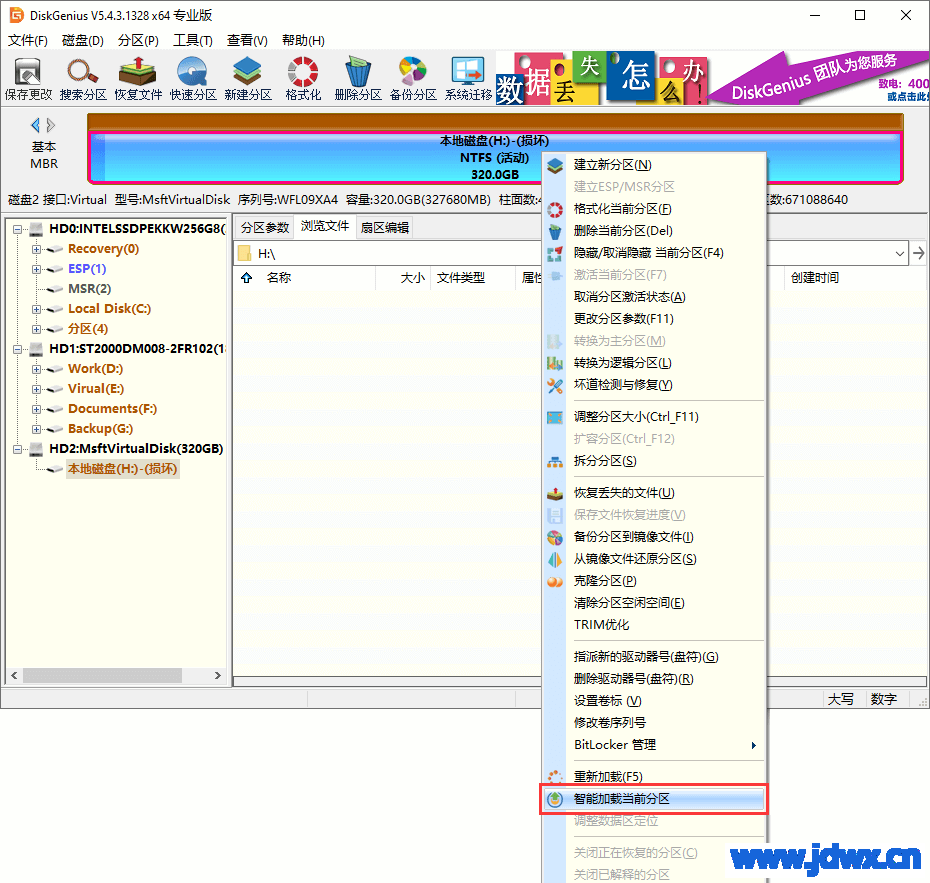Click the 保存更改 toolbar icon
930x883 pixels.
click(28, 79)
